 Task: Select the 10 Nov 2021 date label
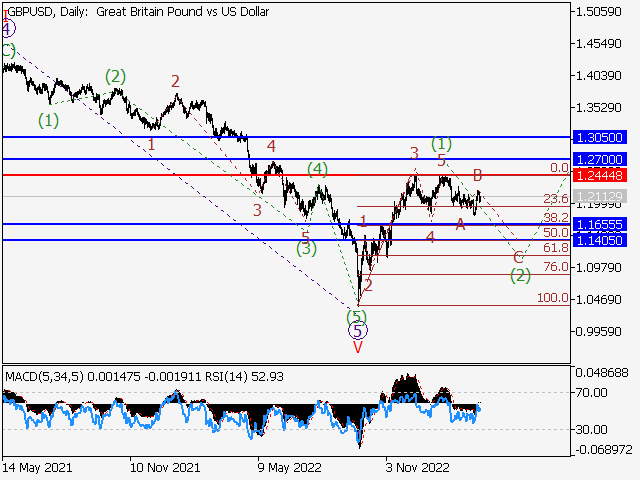(x=165, y=467)
